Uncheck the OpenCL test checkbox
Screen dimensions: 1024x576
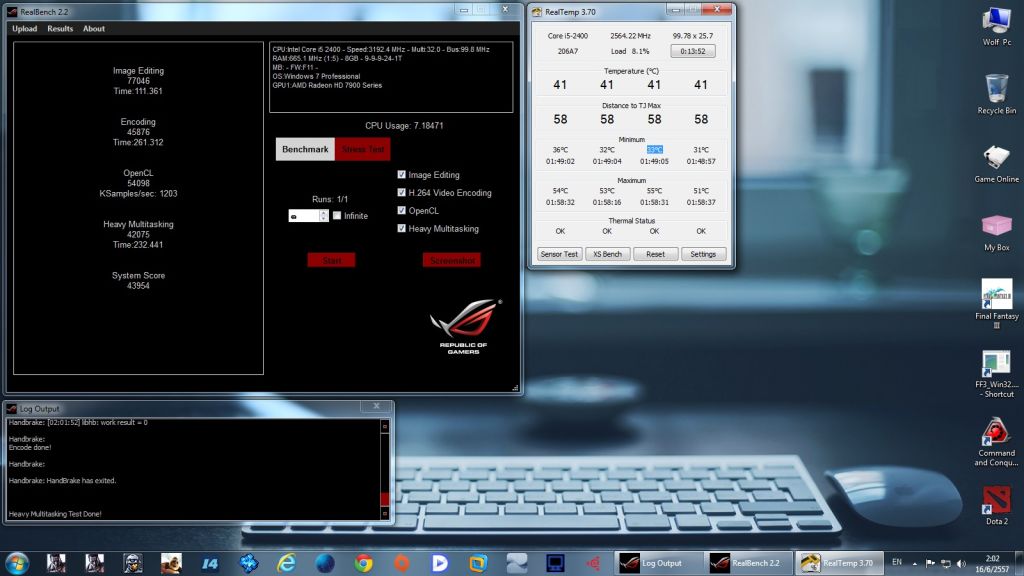(402, 210)
